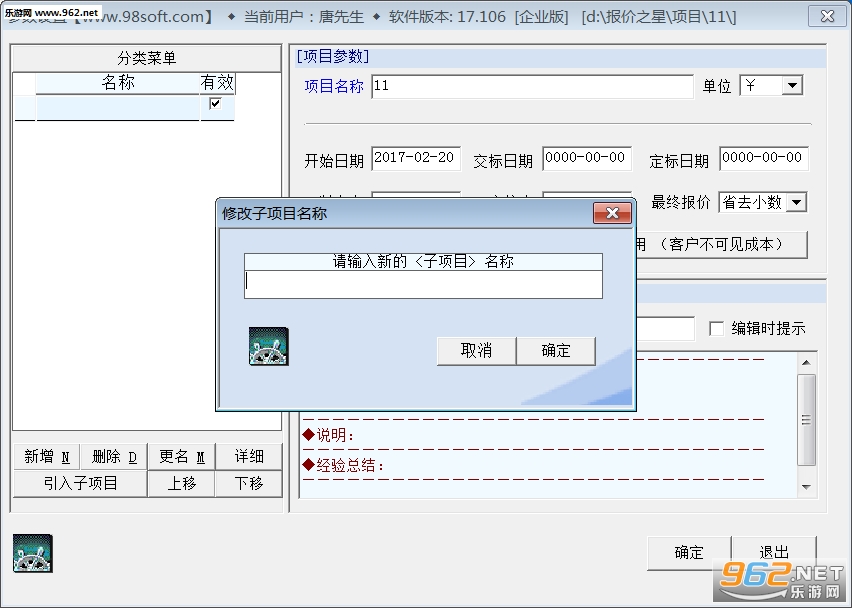The image size is (852, 608).
Task: Click the ship wheel icon in rename dialog
Action: pos(268,346)
